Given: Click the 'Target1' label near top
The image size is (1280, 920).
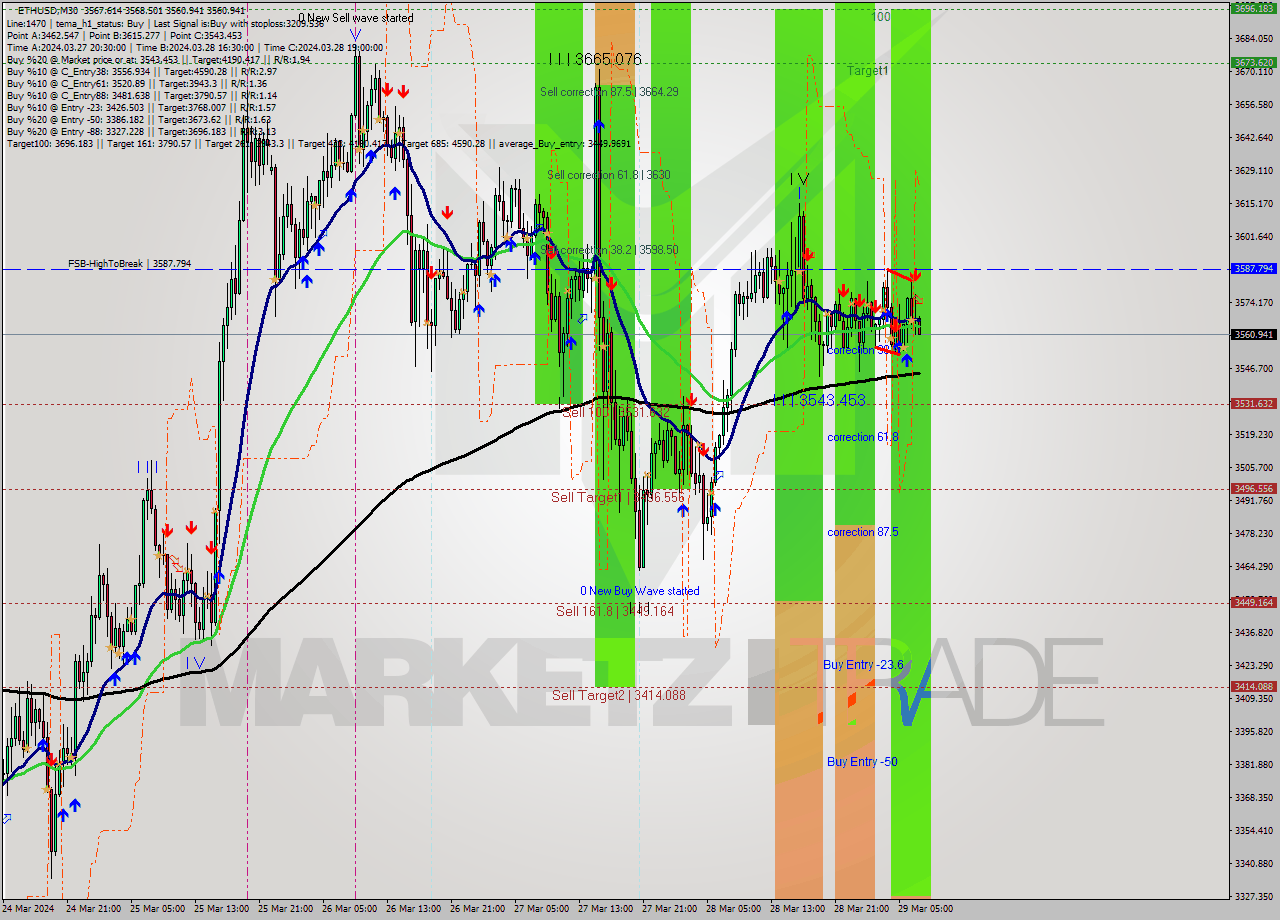Looking at the screenshot, I should (x=867, y=71).
